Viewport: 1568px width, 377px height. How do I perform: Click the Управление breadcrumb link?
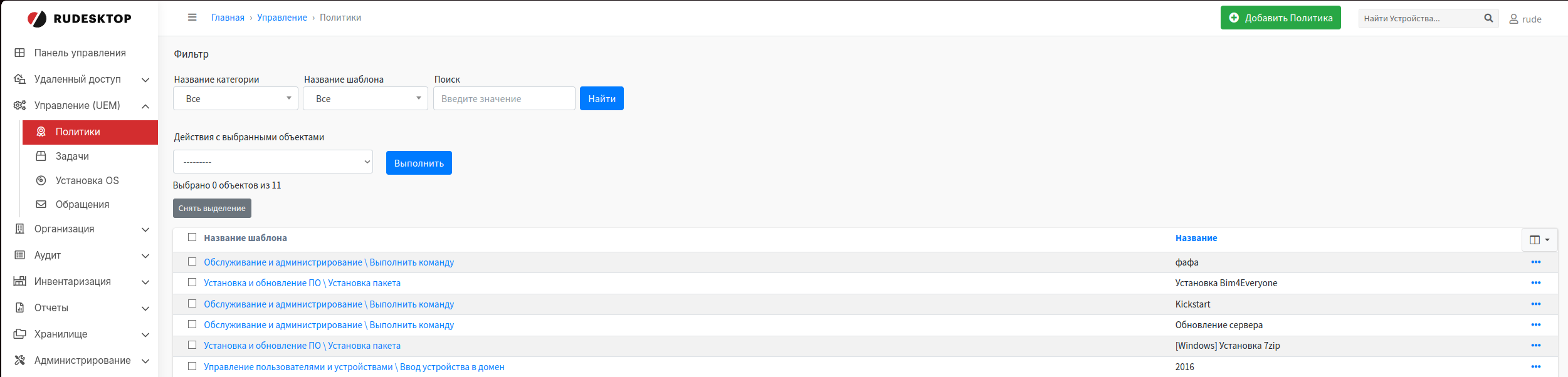click(282, 18)
